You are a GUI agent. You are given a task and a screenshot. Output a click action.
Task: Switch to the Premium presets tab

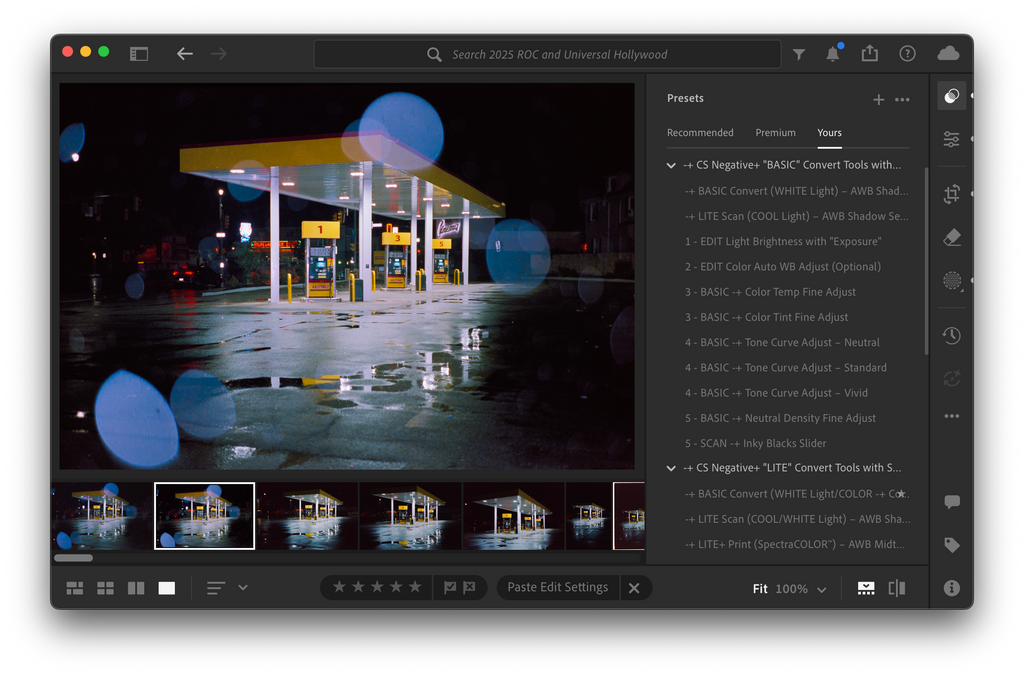point(775,132)
